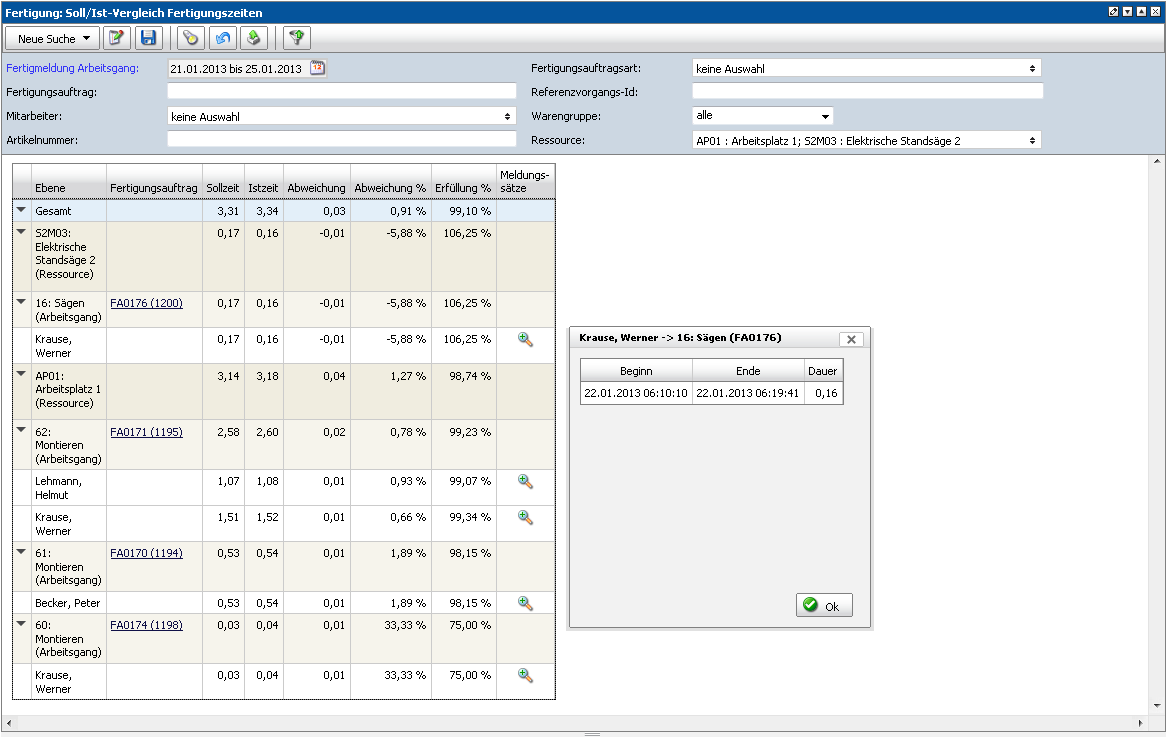
Task: Click the export icon with green arrow
Action: [254, 38]
